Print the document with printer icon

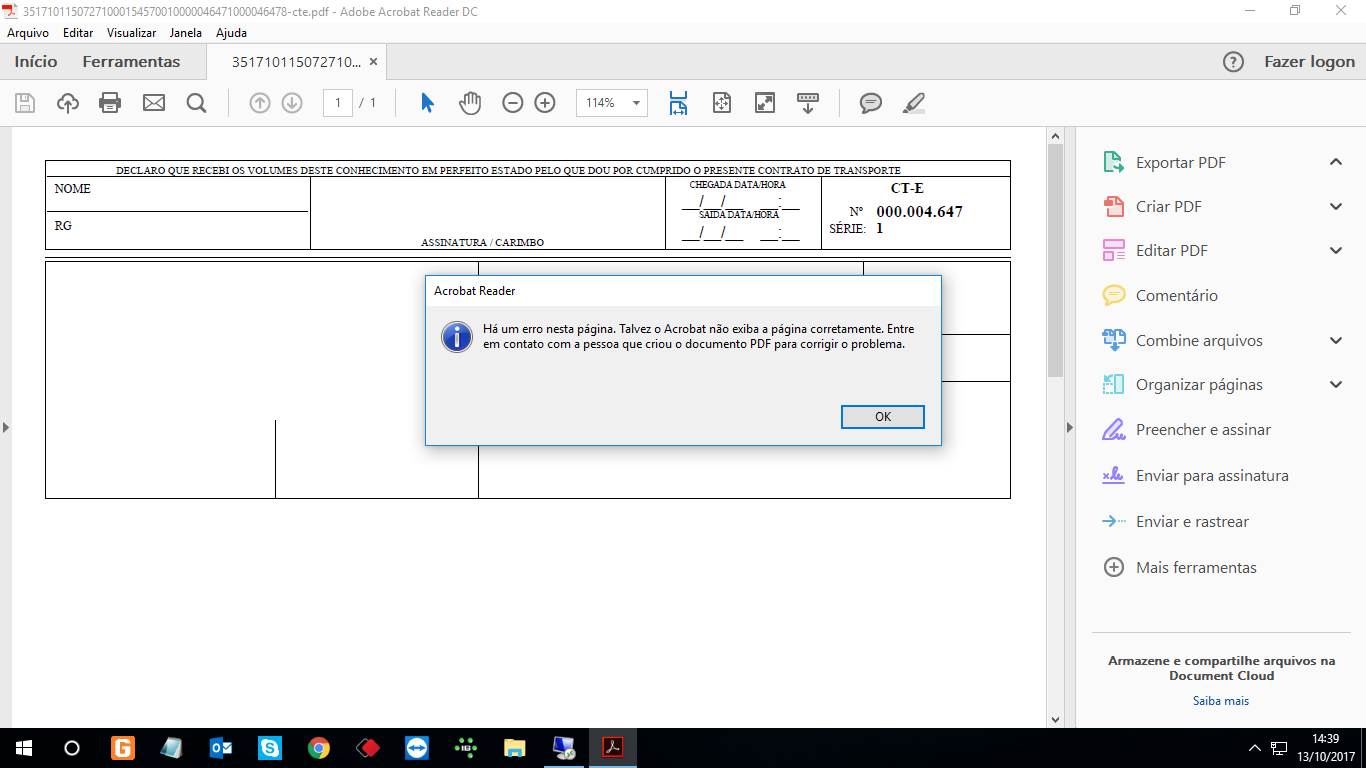tap(110, 102)
